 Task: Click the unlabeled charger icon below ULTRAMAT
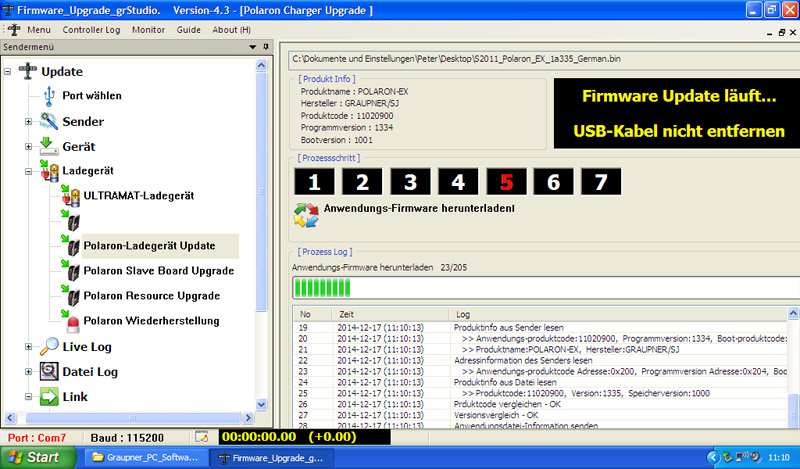(71, 220)
